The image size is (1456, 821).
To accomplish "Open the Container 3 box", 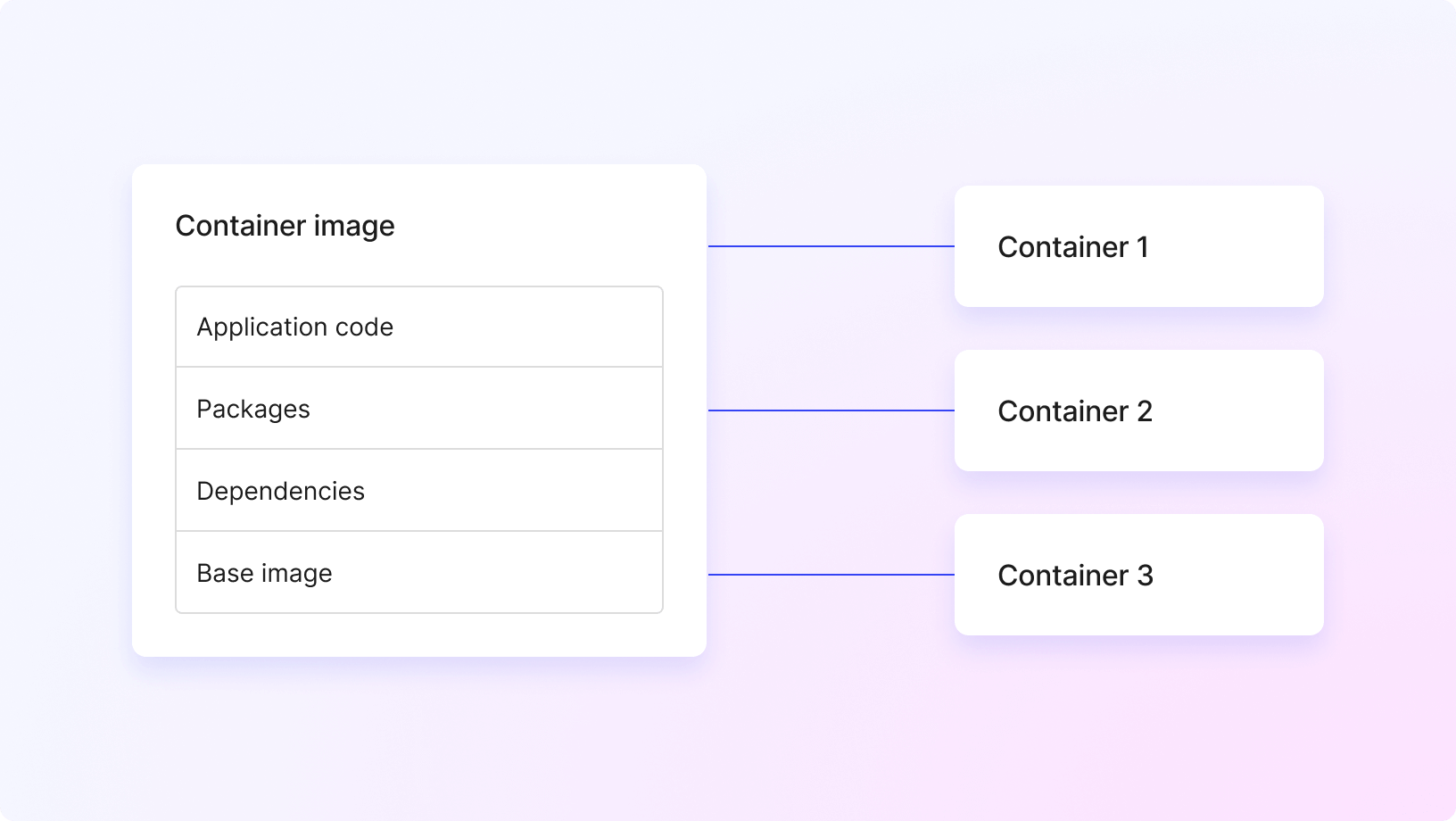I will (x=1138, y=575).
